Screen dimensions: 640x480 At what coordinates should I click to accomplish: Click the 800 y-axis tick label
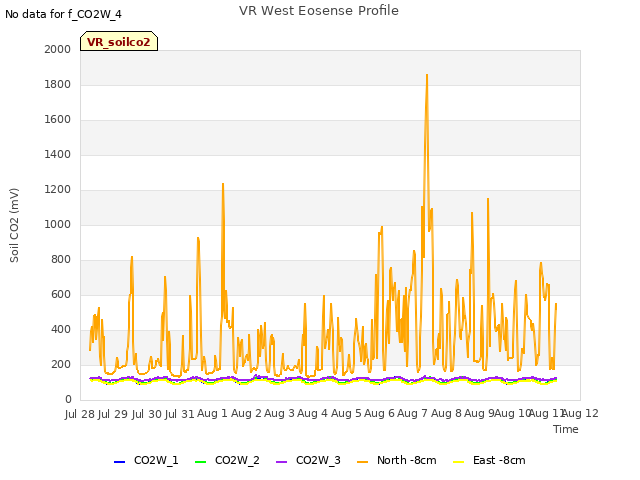click(x=61, y=260)
